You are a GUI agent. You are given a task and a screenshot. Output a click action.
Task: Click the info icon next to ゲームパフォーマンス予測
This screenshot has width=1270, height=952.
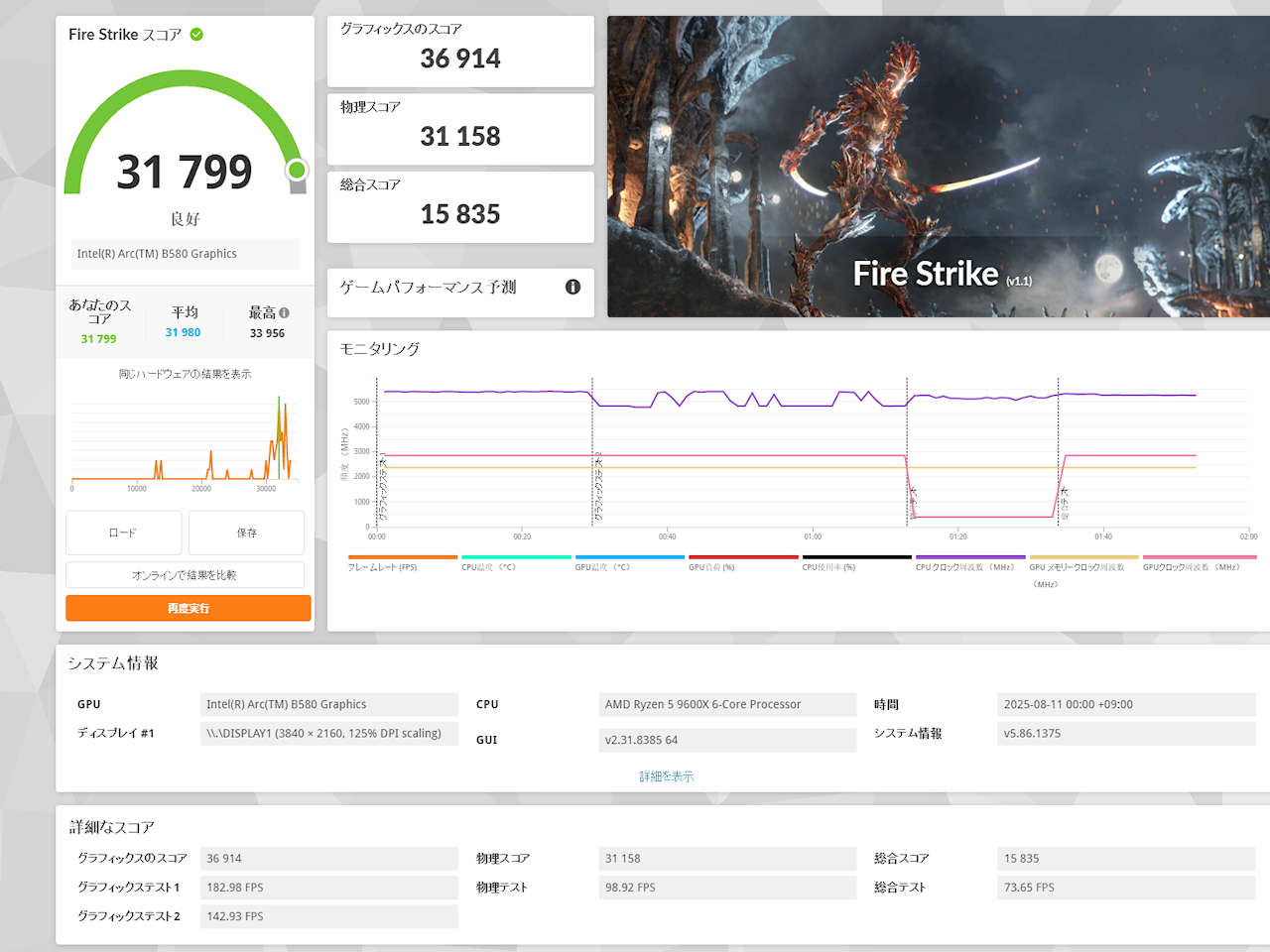click(x=572, y=287)
